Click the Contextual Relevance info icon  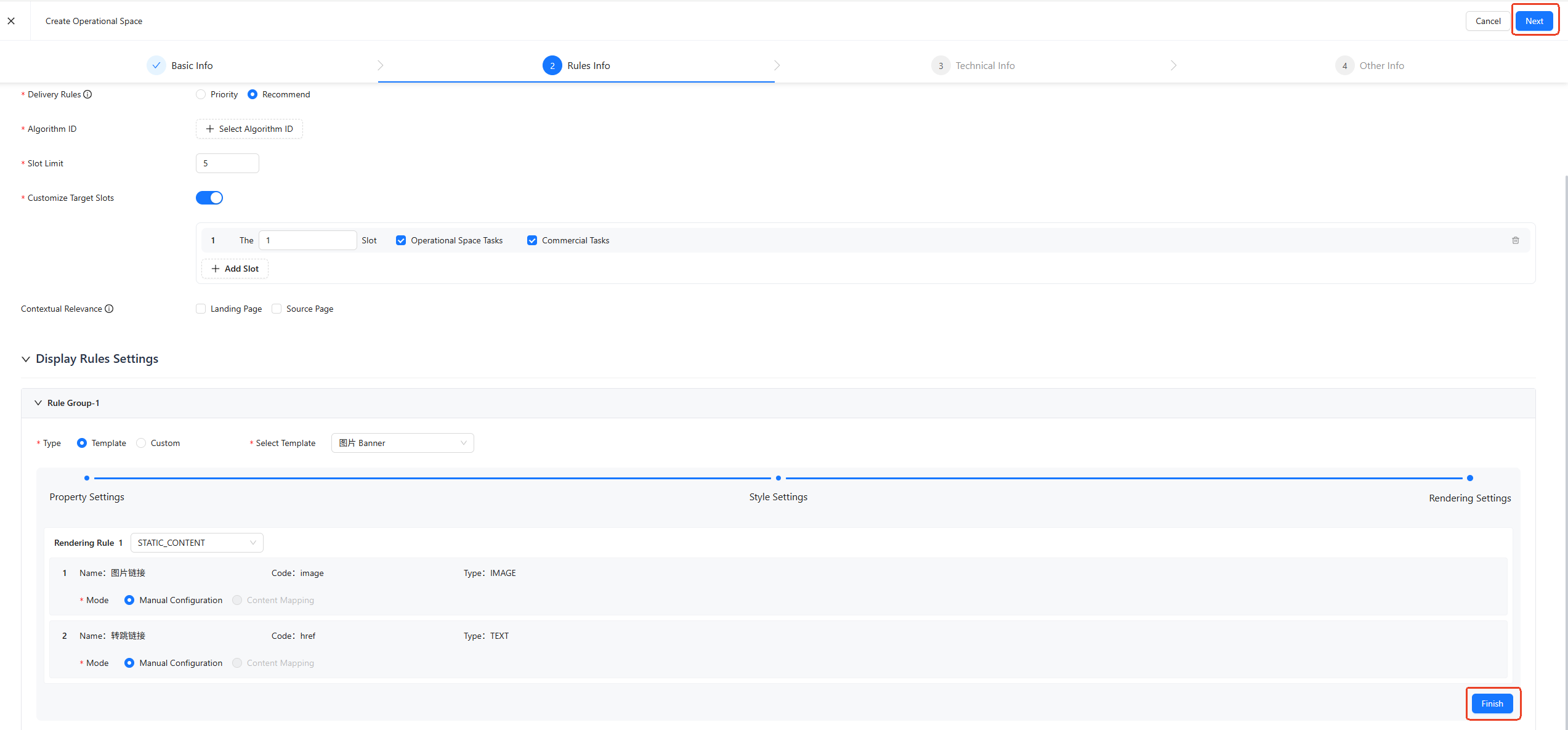pyautogui.click(x=109, y=309)
